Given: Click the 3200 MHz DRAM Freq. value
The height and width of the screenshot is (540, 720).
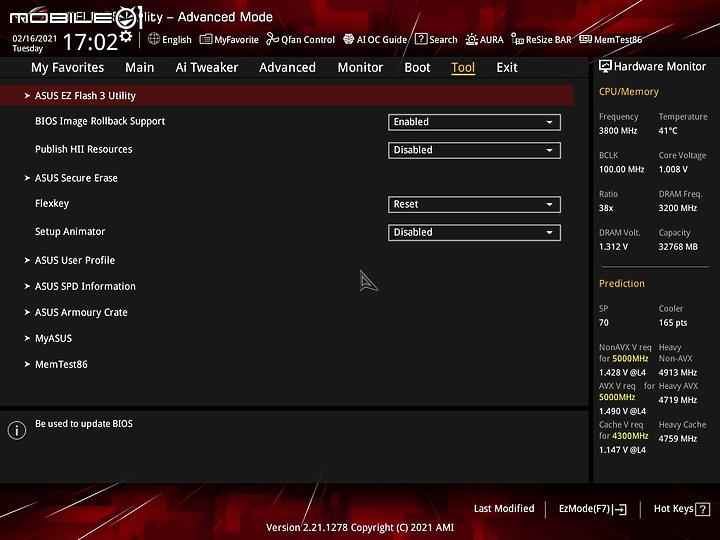Looking at the screenshot, I should click(x=678, y=208).
